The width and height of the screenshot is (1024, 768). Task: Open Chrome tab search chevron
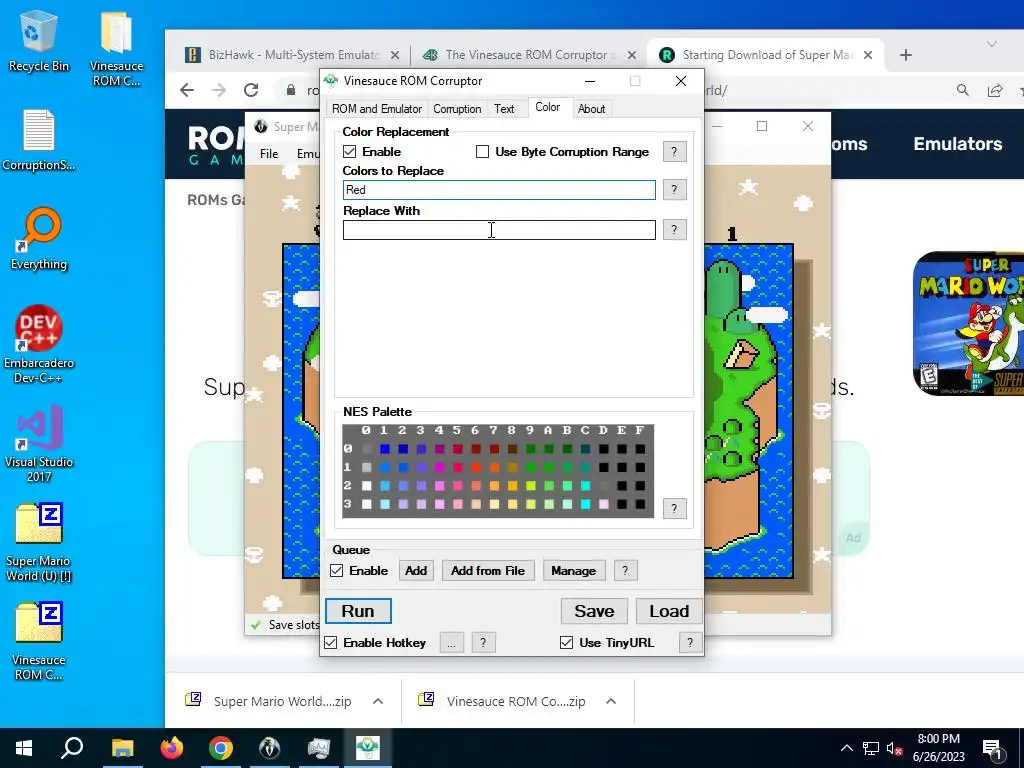click(x=991, y=44)
